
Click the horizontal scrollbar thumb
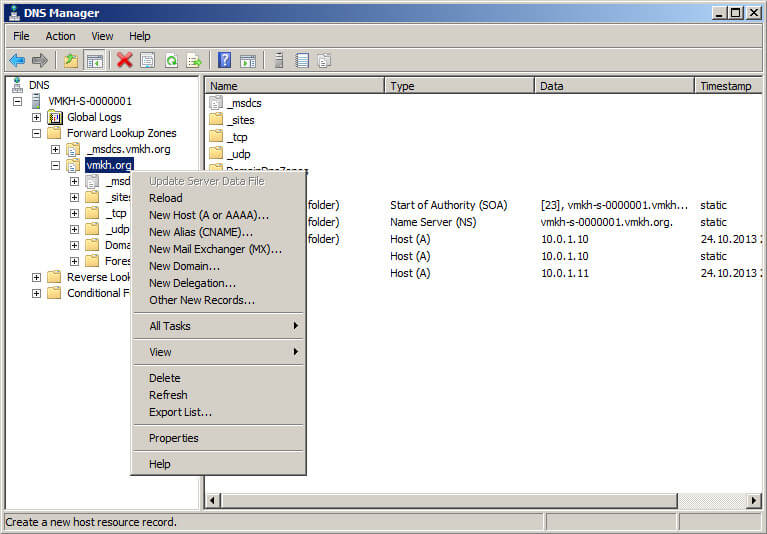pos(449,500)
